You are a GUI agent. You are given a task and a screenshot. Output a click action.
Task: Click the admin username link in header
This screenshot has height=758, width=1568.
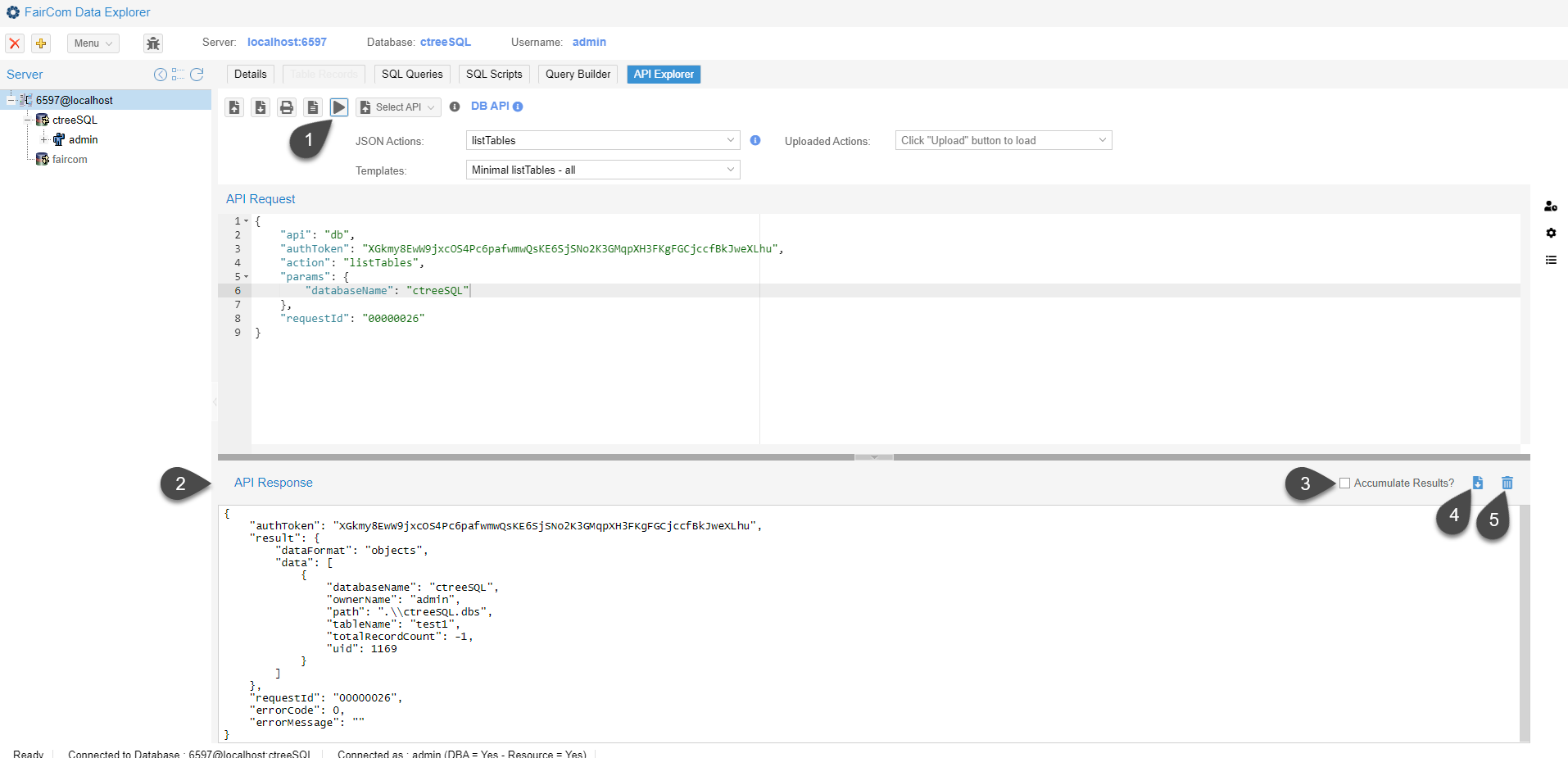click(589, 42)
